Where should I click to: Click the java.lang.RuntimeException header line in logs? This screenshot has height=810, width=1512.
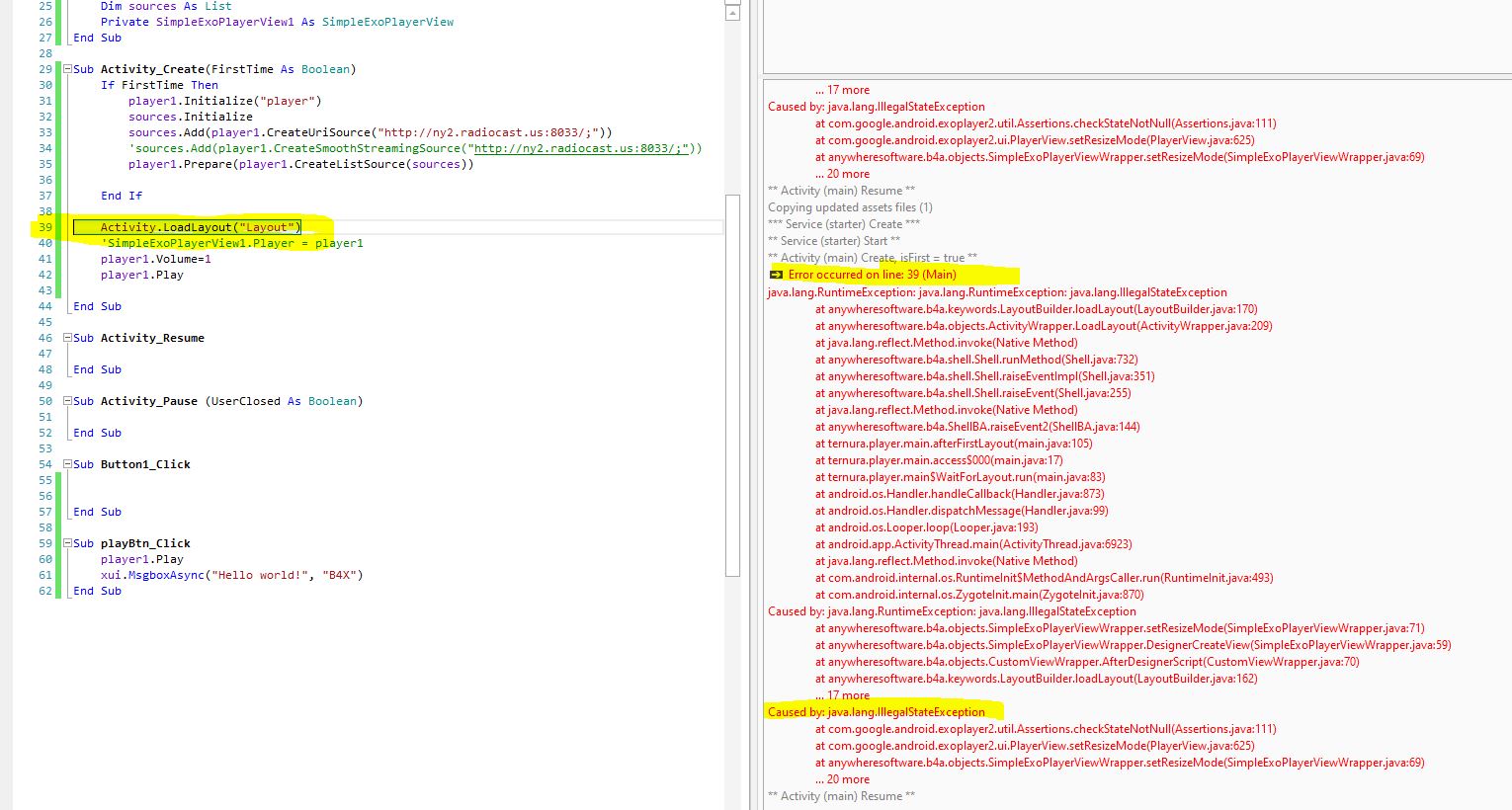pyautogui.click(x=997, y=292)
